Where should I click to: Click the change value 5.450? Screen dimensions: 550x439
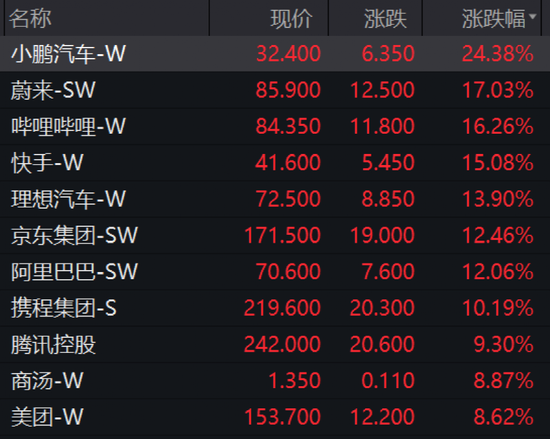coord(388,163)
